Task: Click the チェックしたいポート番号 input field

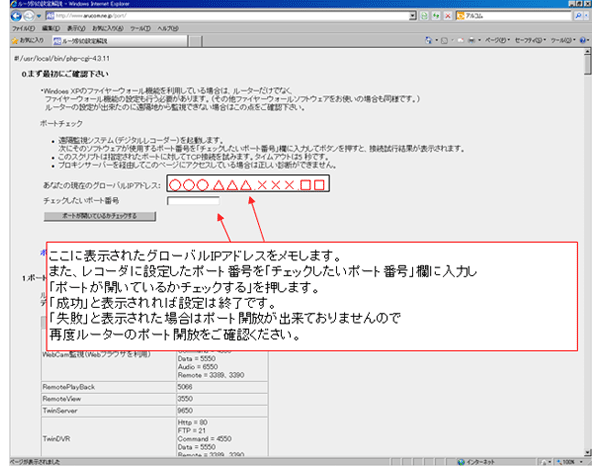Action: click(x=193, y=200)
